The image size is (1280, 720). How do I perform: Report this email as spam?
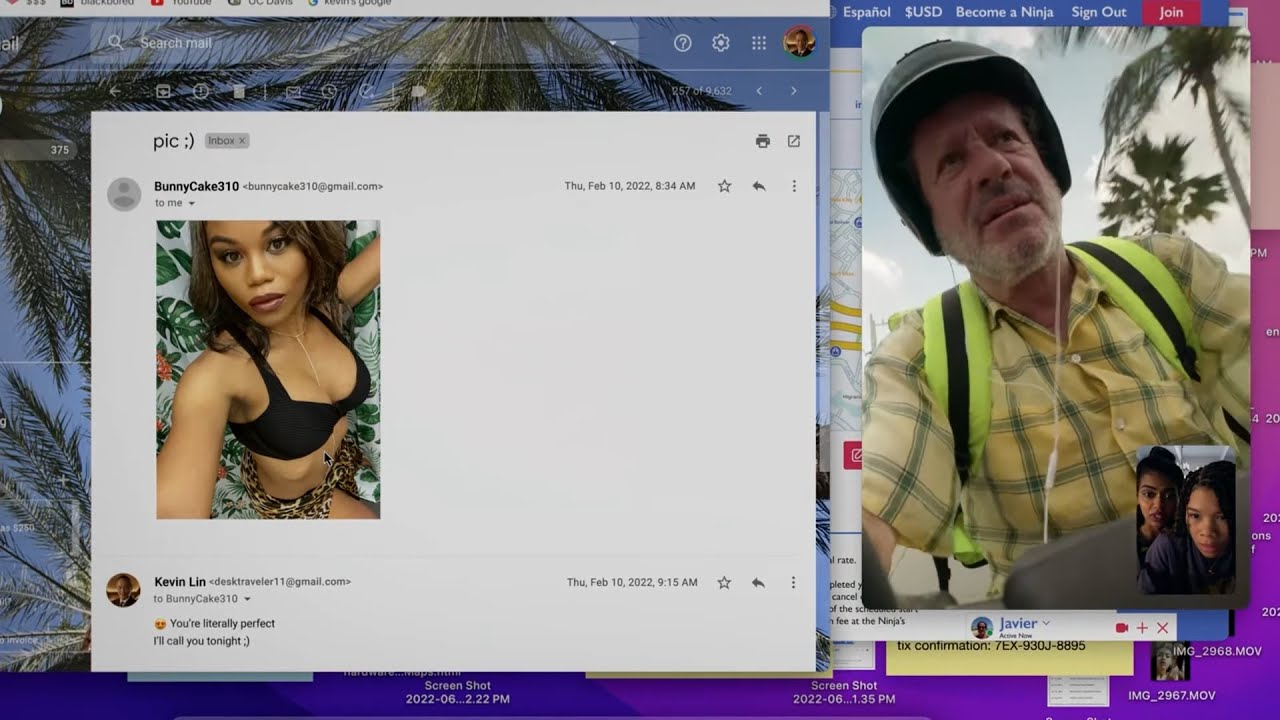pos(201,91)
